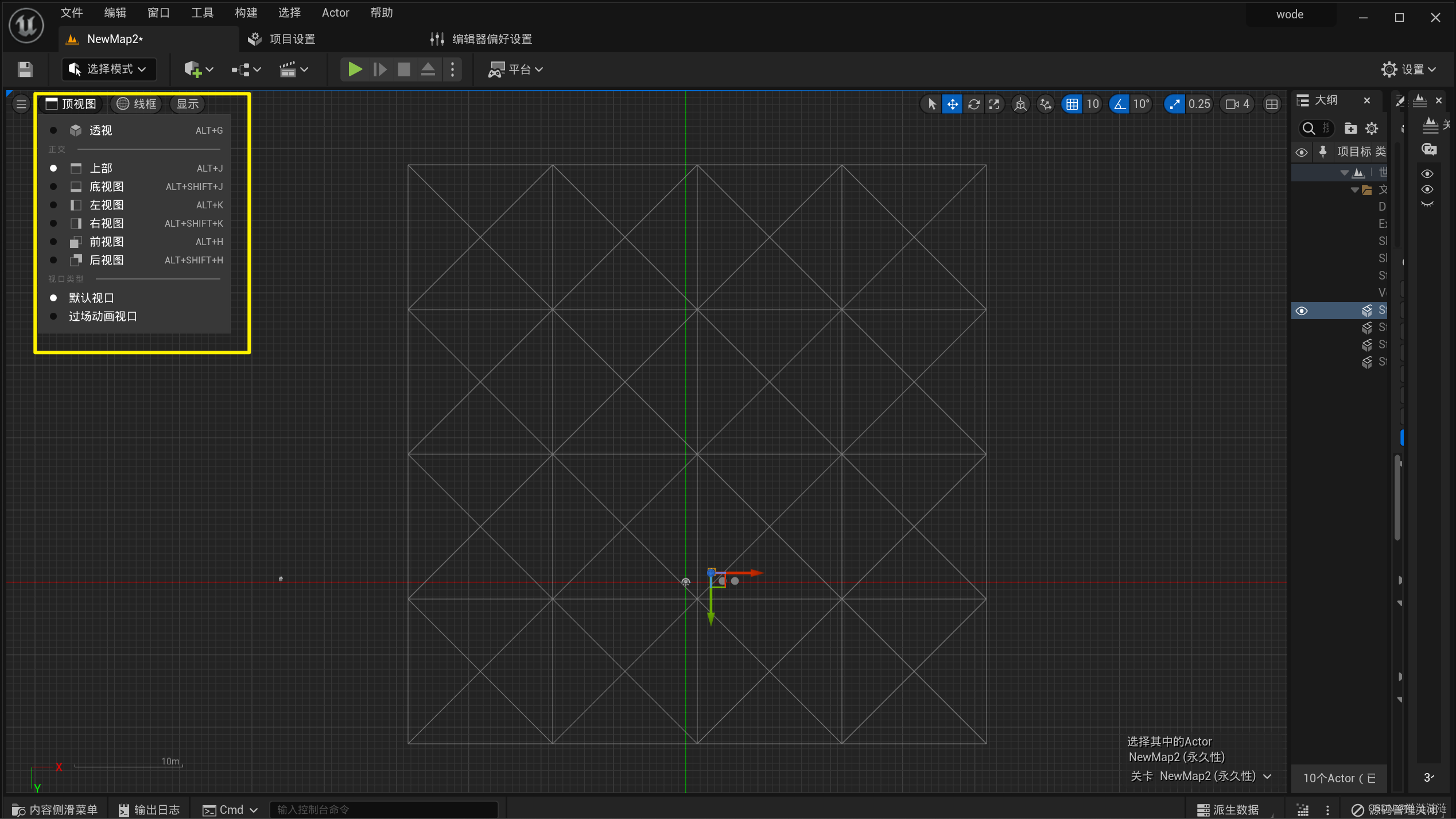Click the viewport layout maximize icon
Image resolution: width=1456 pixels, height=819 pixels.
pyautogui.click(x=1272, y=104)
